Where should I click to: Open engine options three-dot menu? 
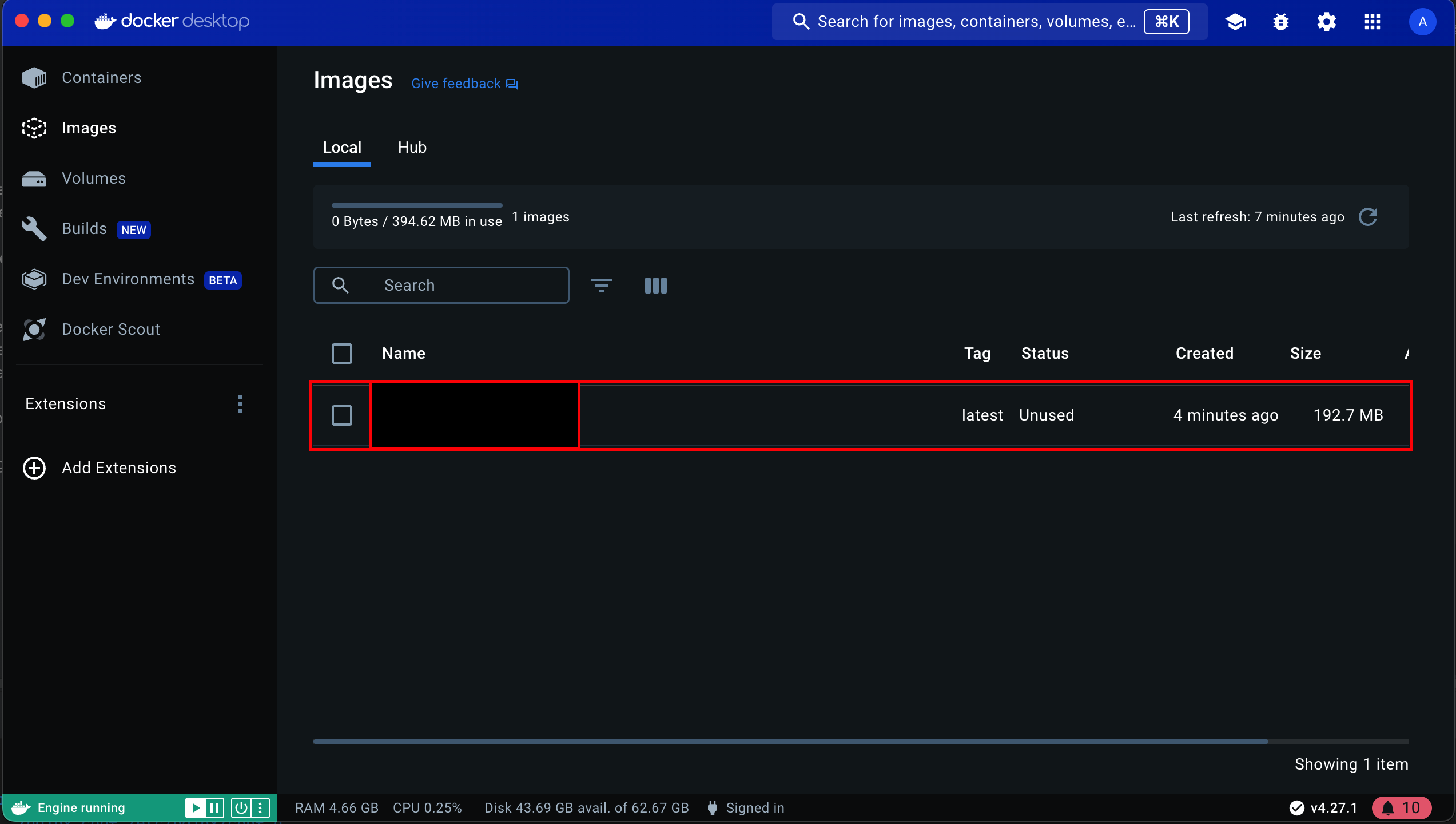tap(260, 807)
